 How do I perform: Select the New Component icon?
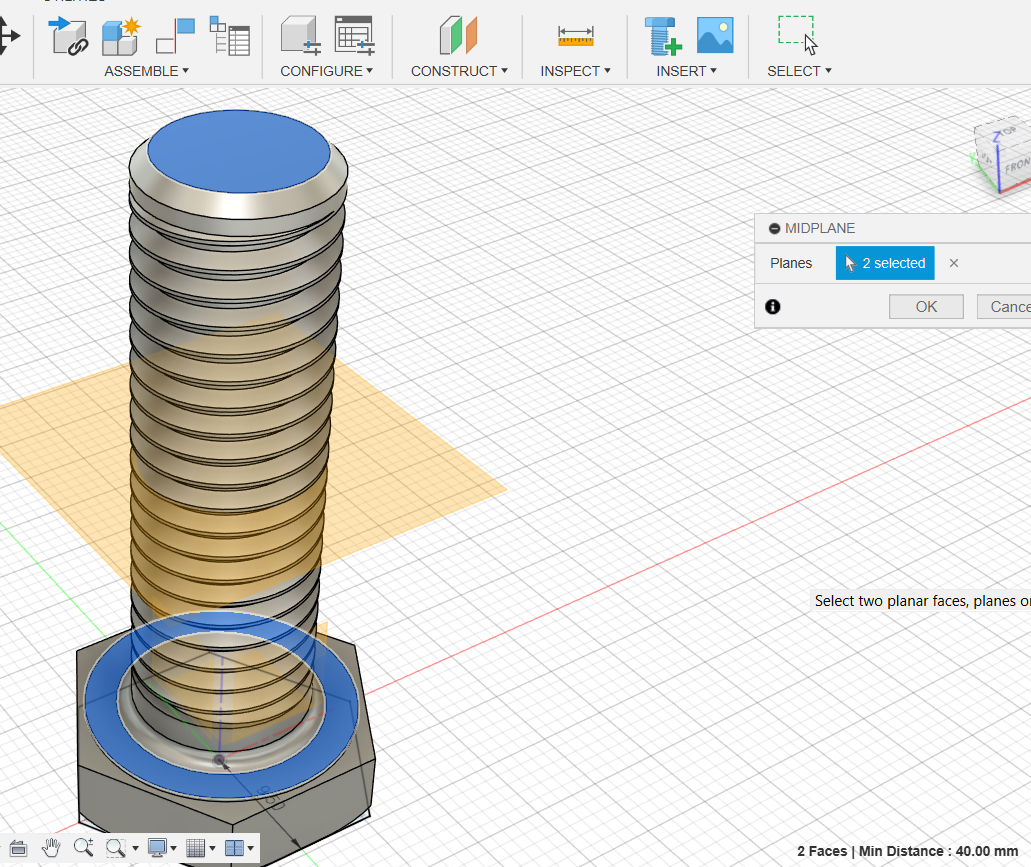121,36
